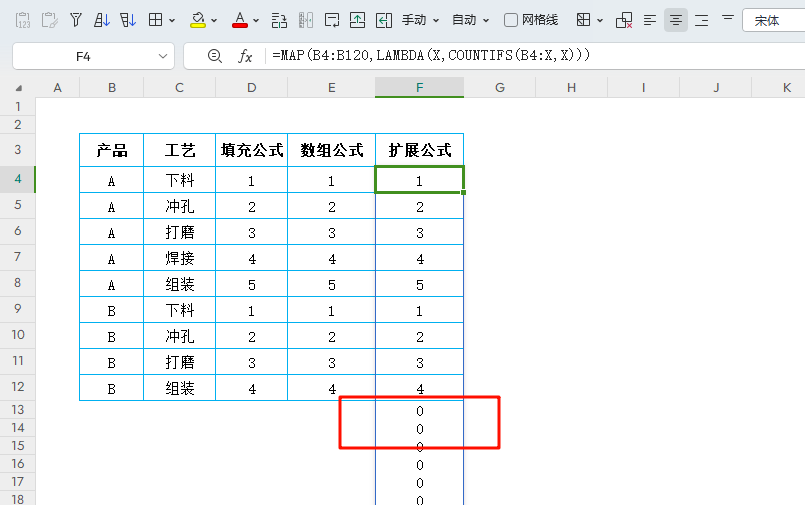Click the sort descending icon
The width and height of the screenshot is (805, 505).
128,20
